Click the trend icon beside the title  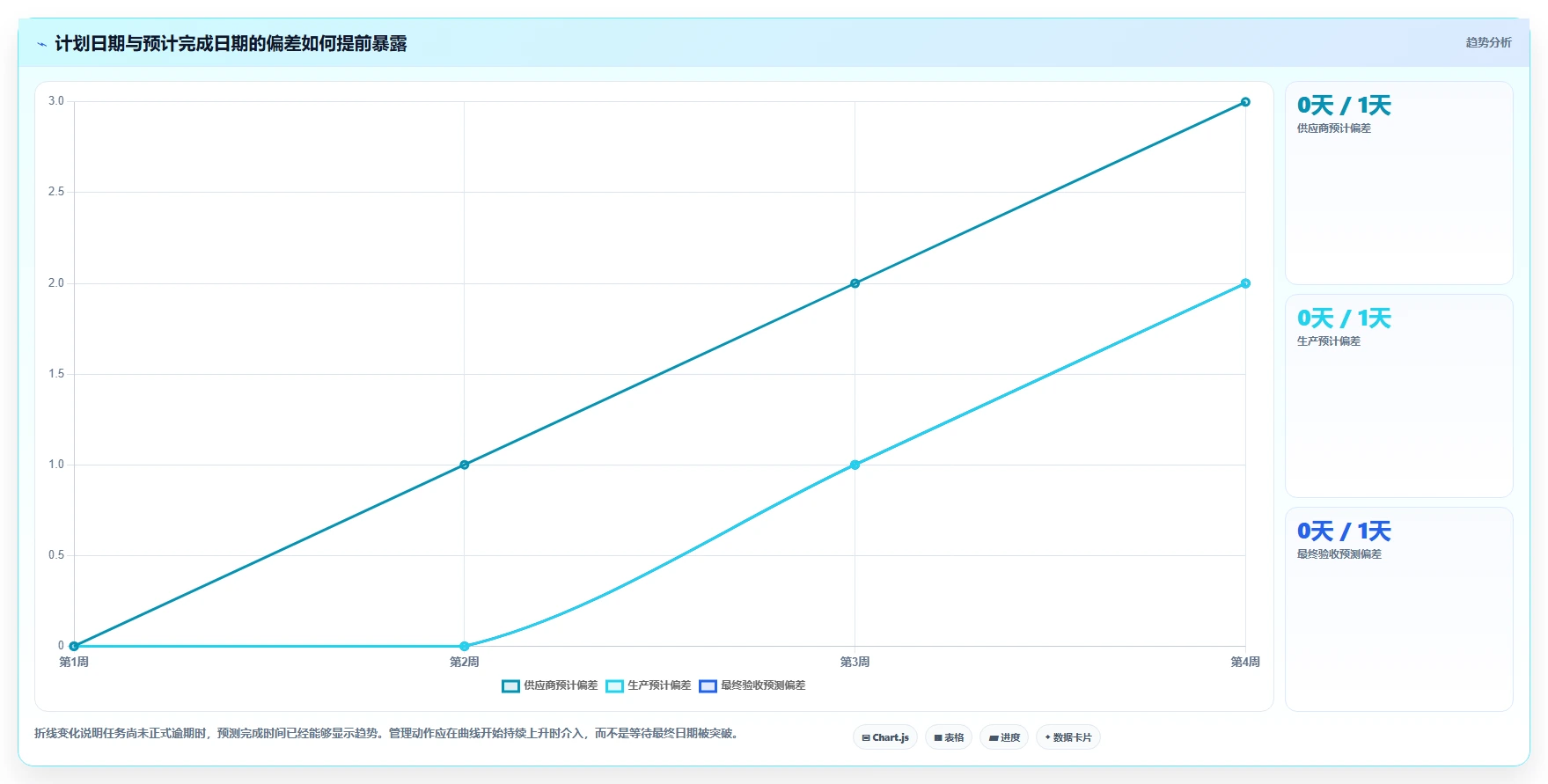[x=41, y=44]
